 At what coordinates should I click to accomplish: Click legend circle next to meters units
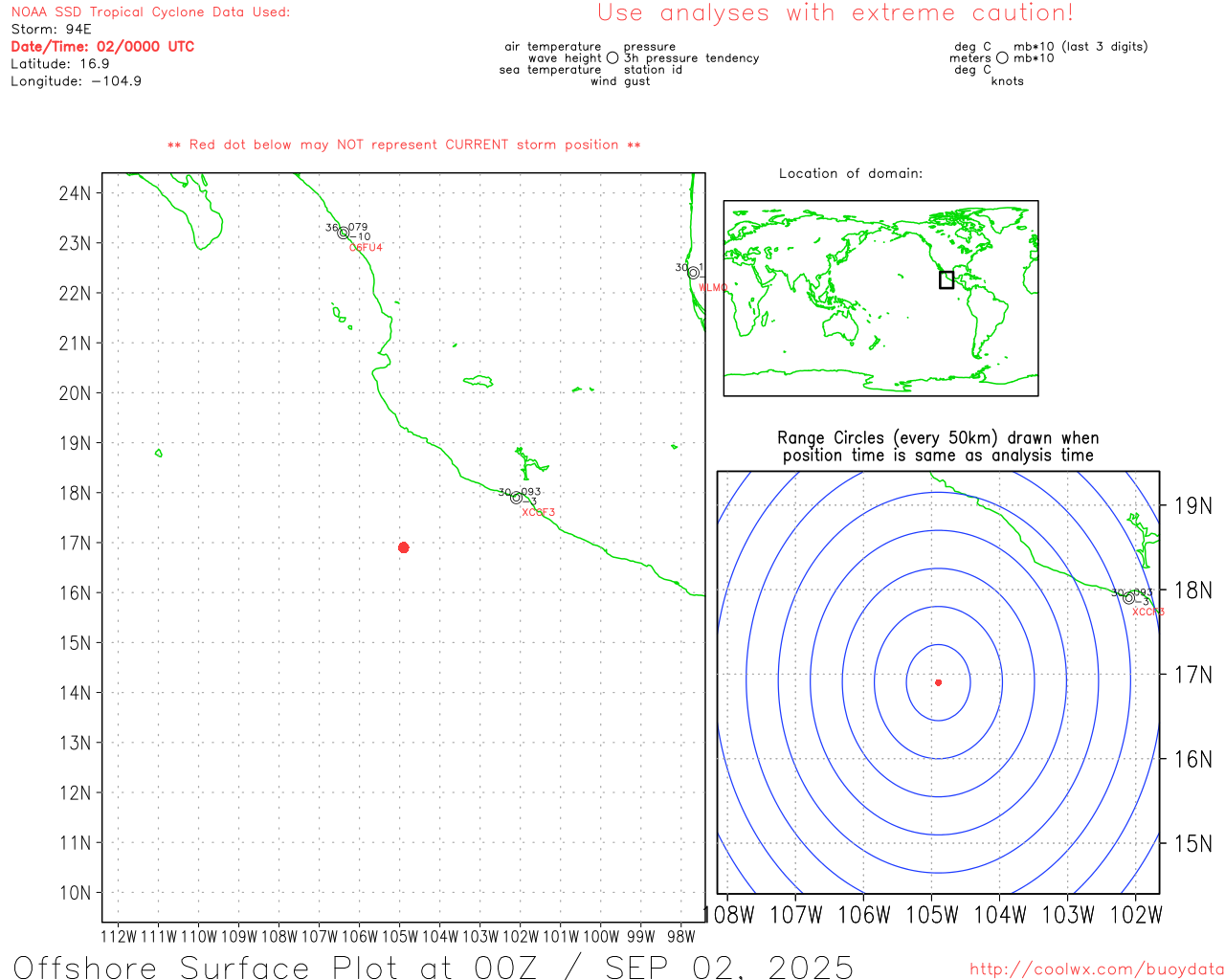[x=1002, y=57]
